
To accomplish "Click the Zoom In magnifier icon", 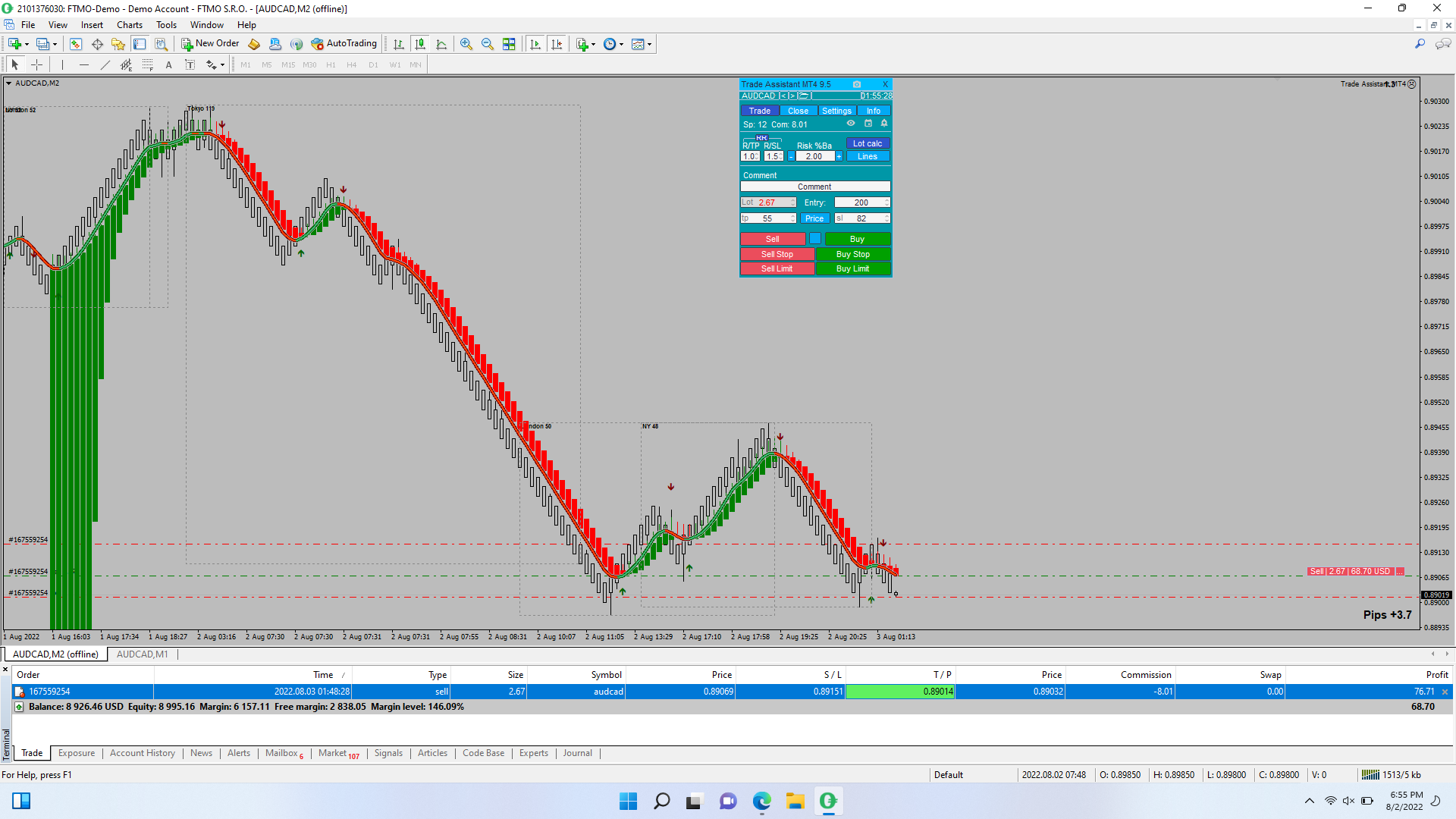I will point(466,44).
